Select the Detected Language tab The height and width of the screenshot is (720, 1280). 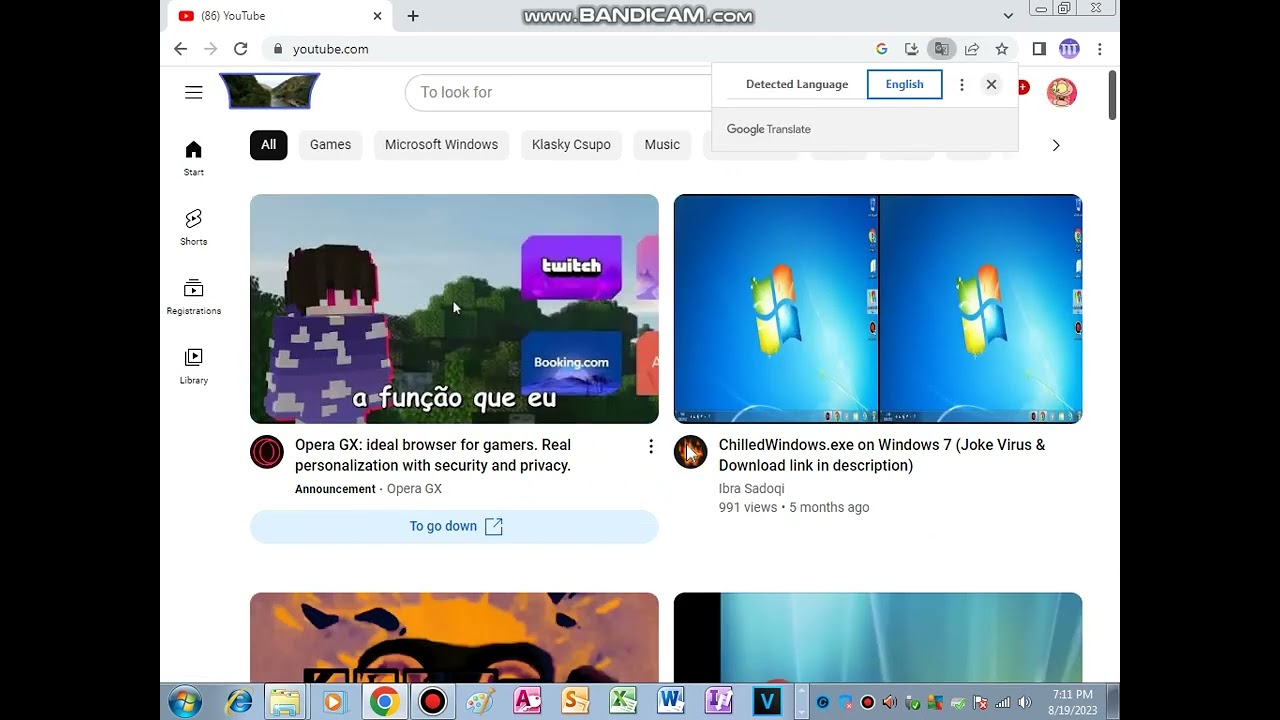pos(797,84)
